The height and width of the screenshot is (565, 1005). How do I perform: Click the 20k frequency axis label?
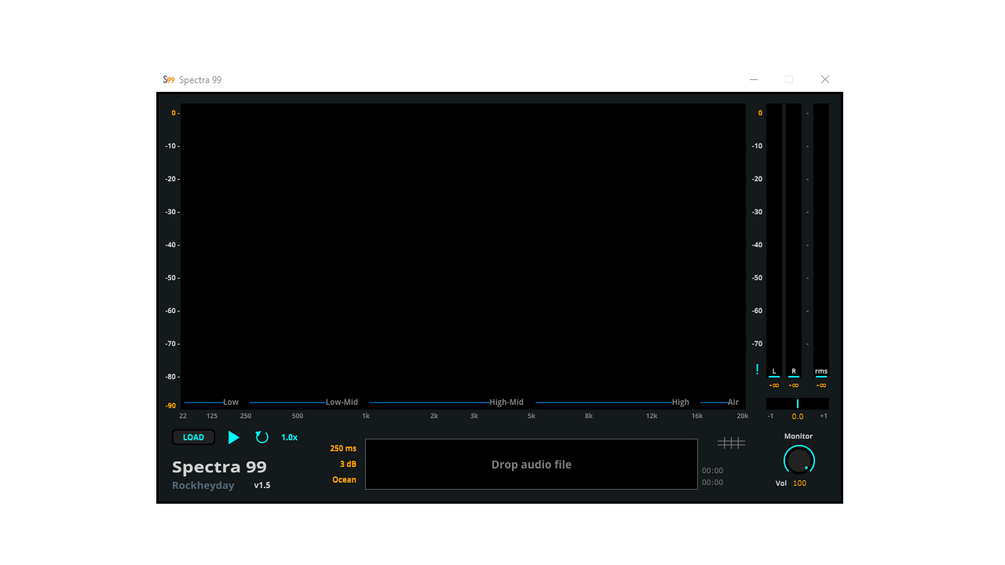click(742, 416)
